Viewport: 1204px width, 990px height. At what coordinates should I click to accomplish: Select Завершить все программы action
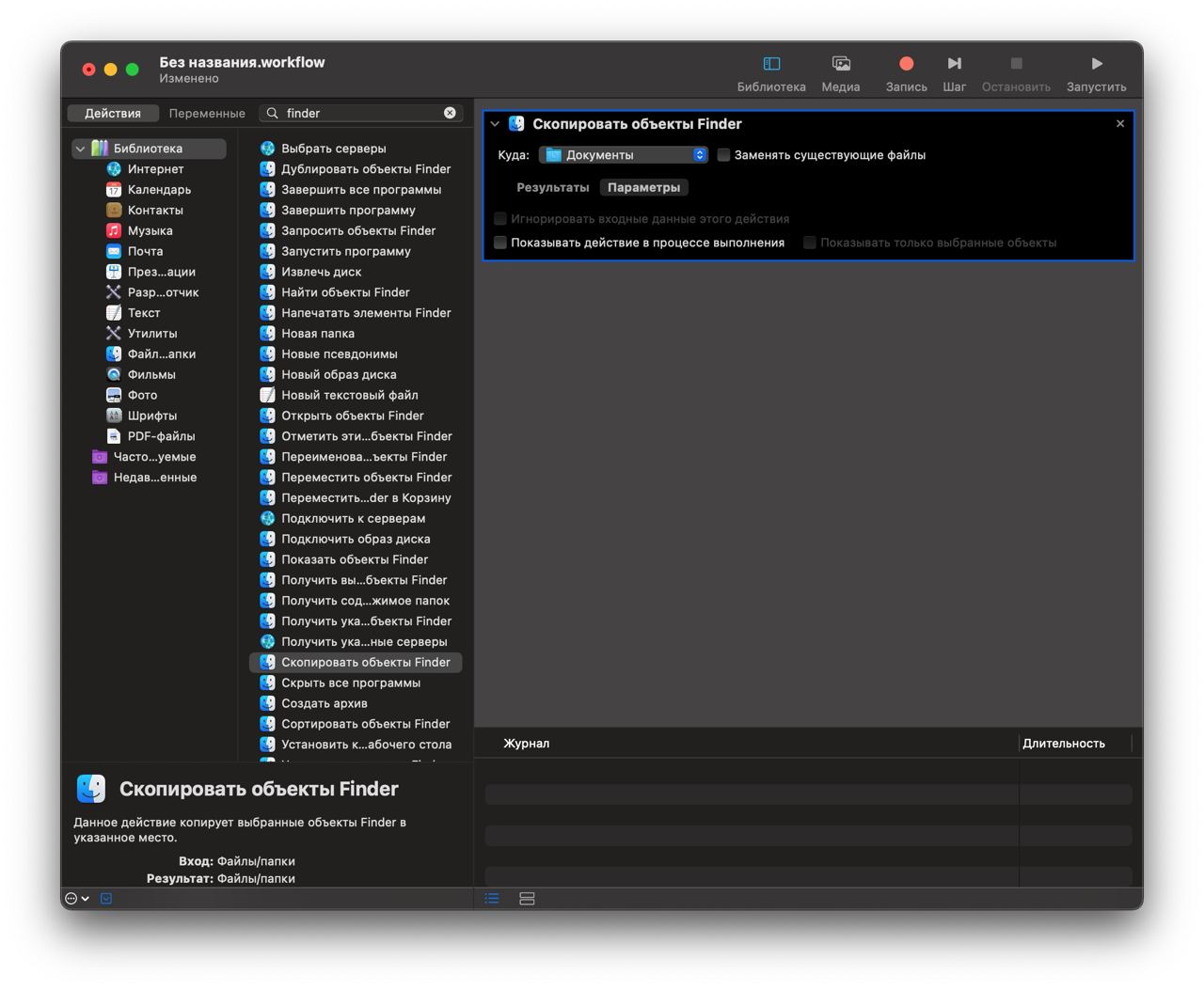coord(361,190)
